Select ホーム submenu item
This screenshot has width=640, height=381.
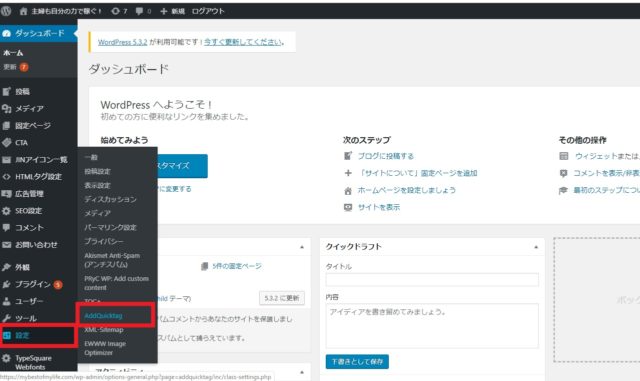[x=13, y=53]
